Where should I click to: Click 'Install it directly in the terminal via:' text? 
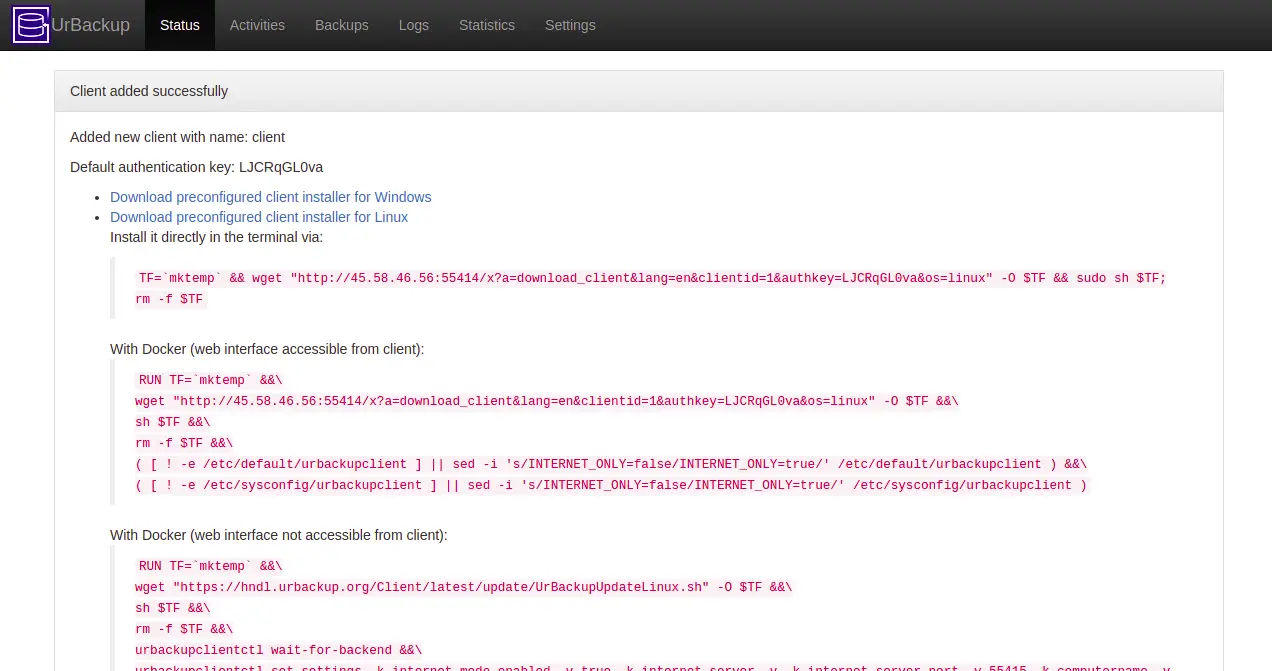coord(217,237)
